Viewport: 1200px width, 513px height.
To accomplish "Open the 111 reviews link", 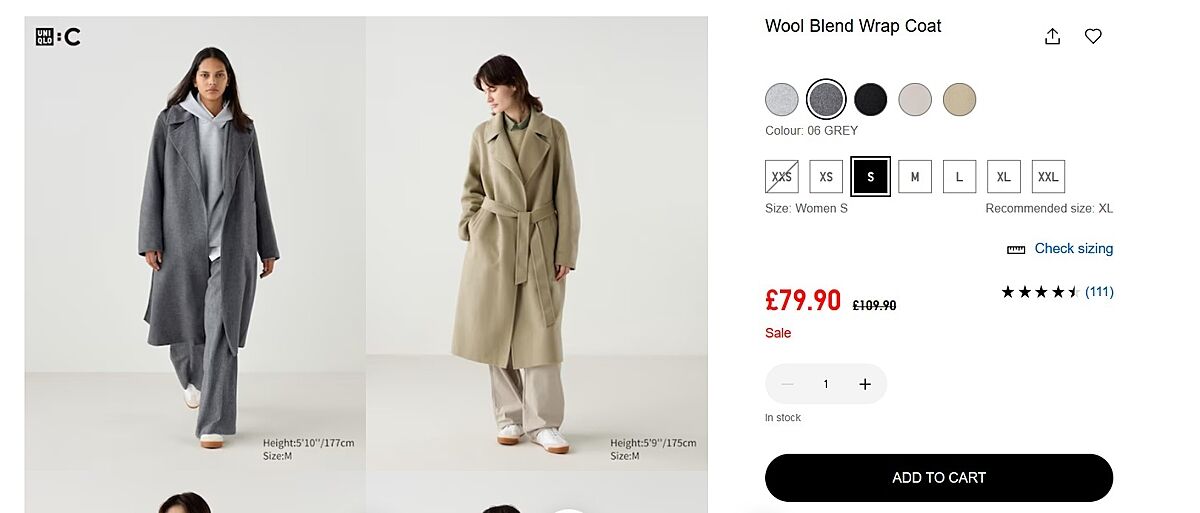I will (1099, 292).
